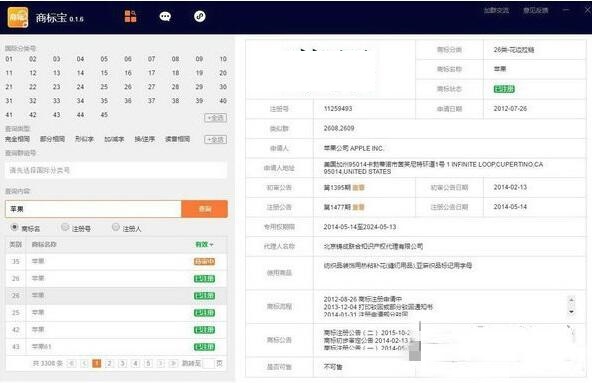592x383 pixels.
Task: Select international class 16
Action: (x=128, y=73)
